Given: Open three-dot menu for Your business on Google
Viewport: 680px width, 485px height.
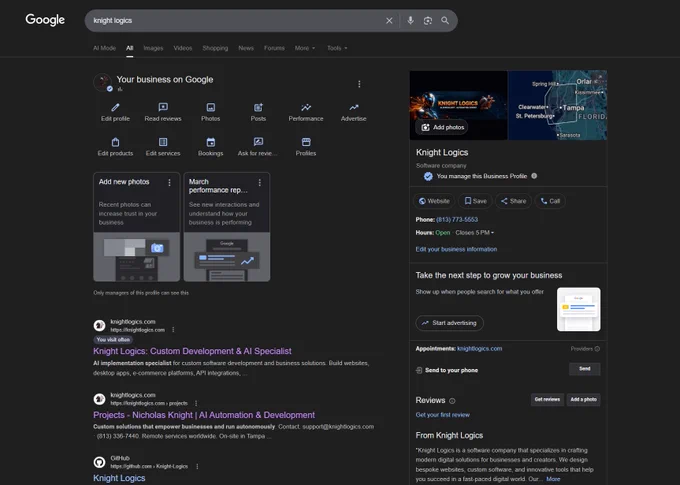Looking at the screenshot, I should point(359,84).
